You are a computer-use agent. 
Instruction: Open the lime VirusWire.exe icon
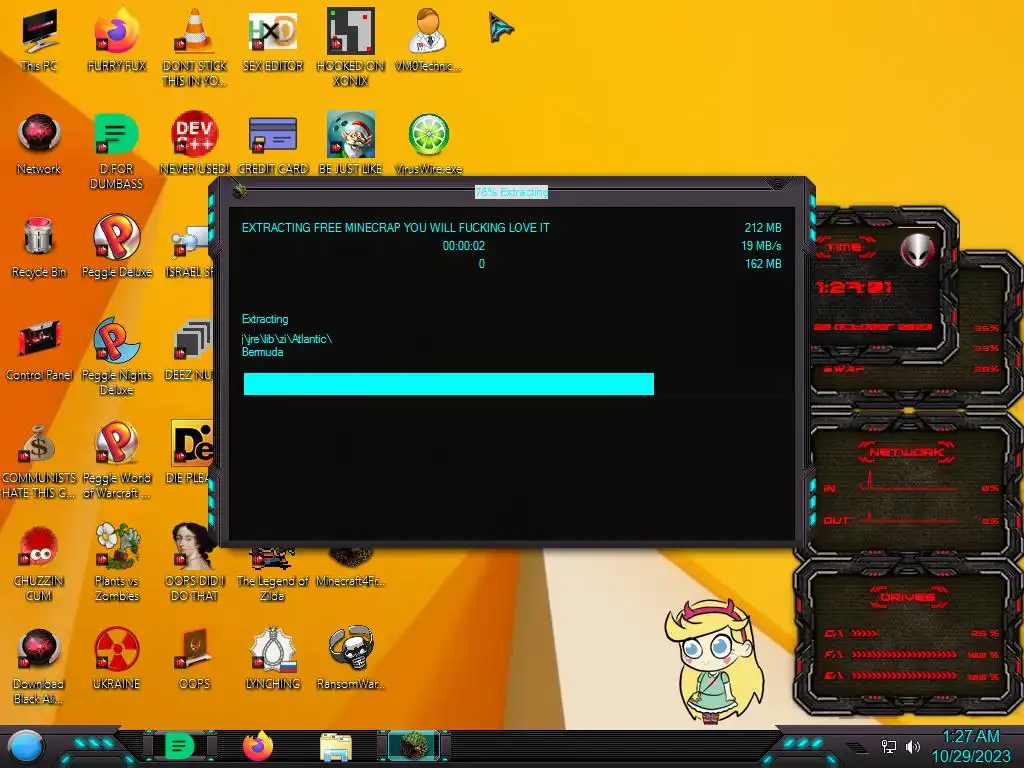428,144
